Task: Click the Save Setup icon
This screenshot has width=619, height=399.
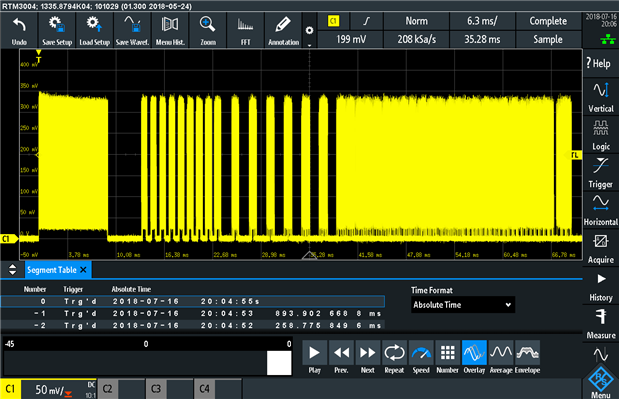Action: [57, 30]
